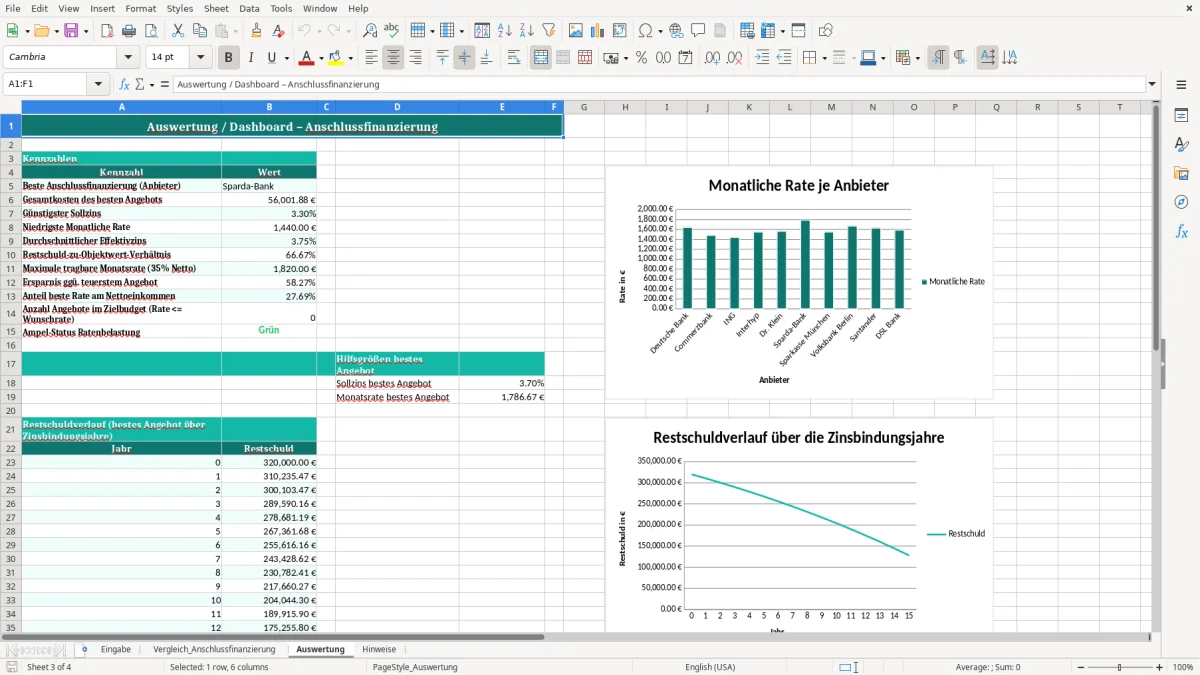The width and height of the screenshot is (1200, 675).
Task: Insert hyperlink icon
Action: click(676, 31)
